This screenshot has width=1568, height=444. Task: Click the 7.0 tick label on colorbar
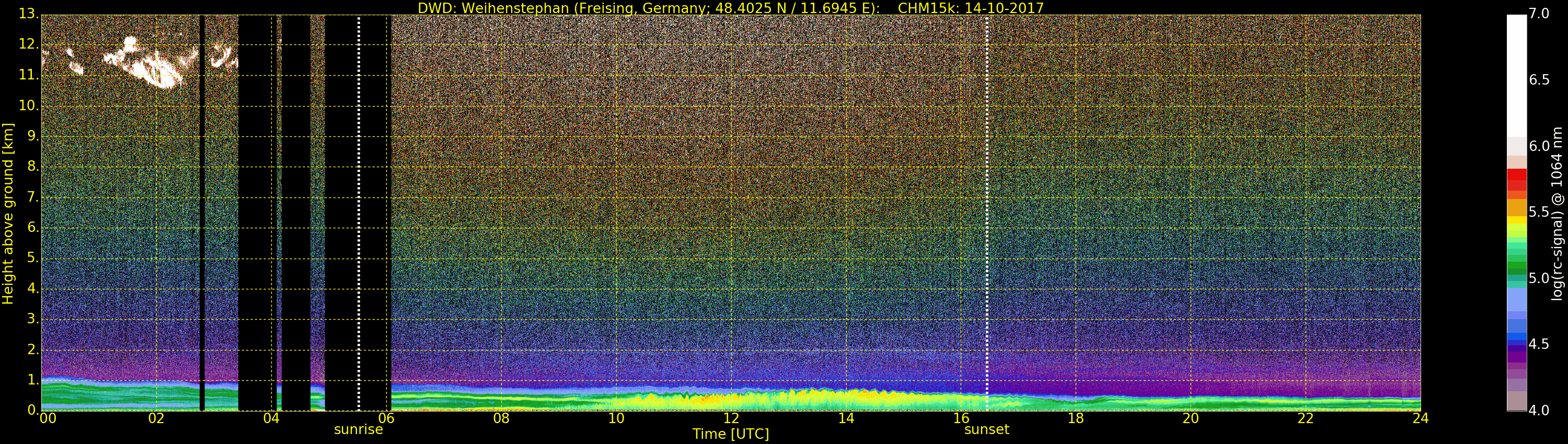pos(1539,14)
